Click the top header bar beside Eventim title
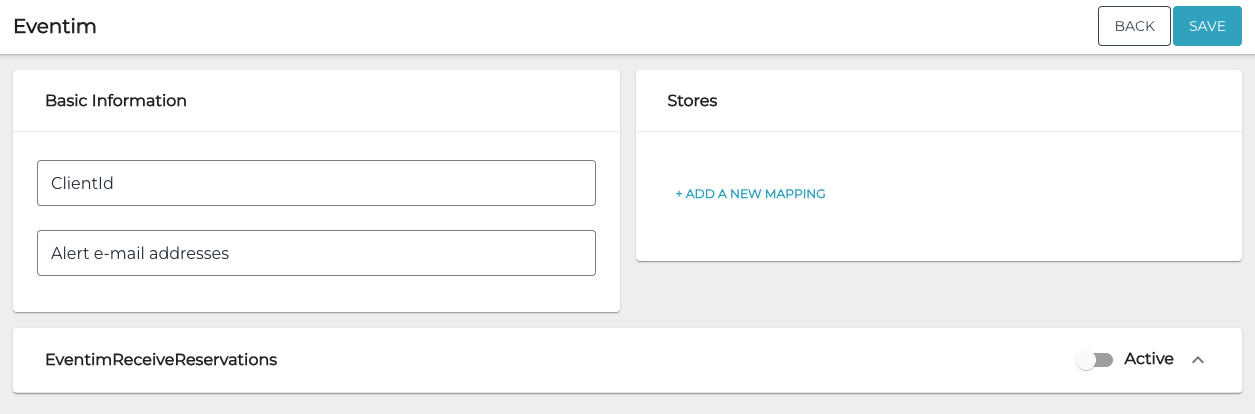 click(x=600, y=27)
